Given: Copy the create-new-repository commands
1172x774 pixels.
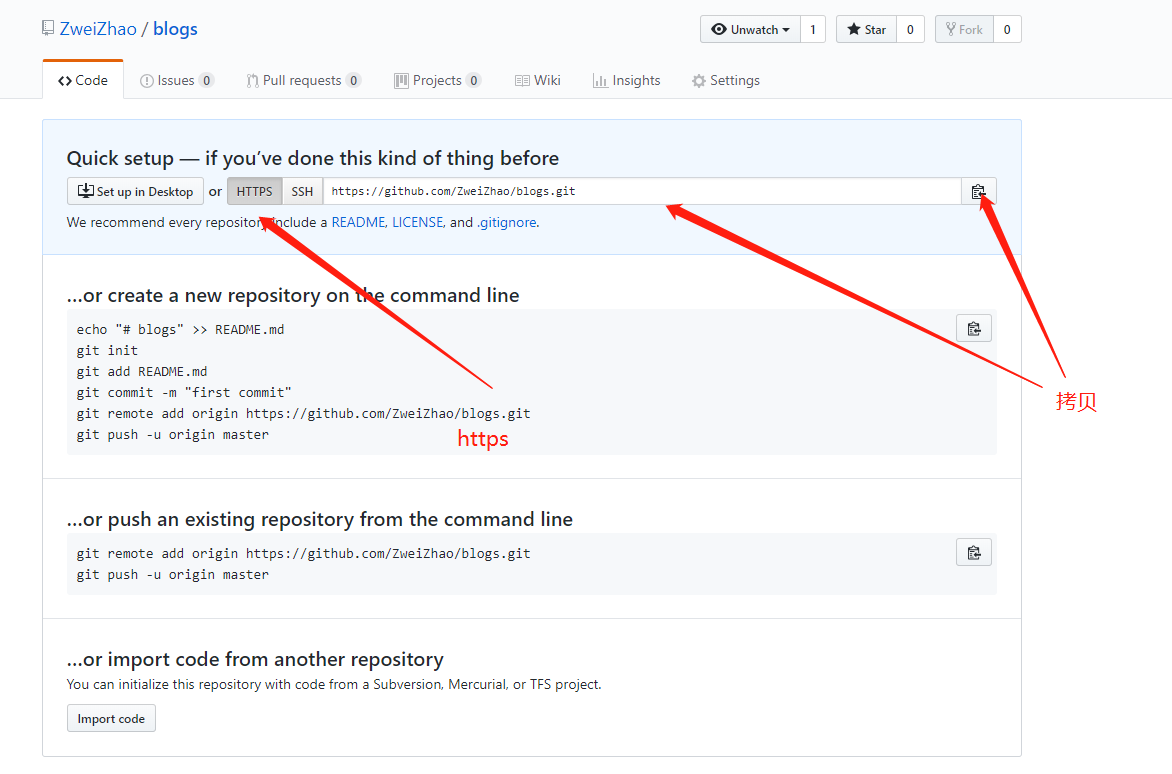Looking at the screenshot, I should (x=974, y=328).
